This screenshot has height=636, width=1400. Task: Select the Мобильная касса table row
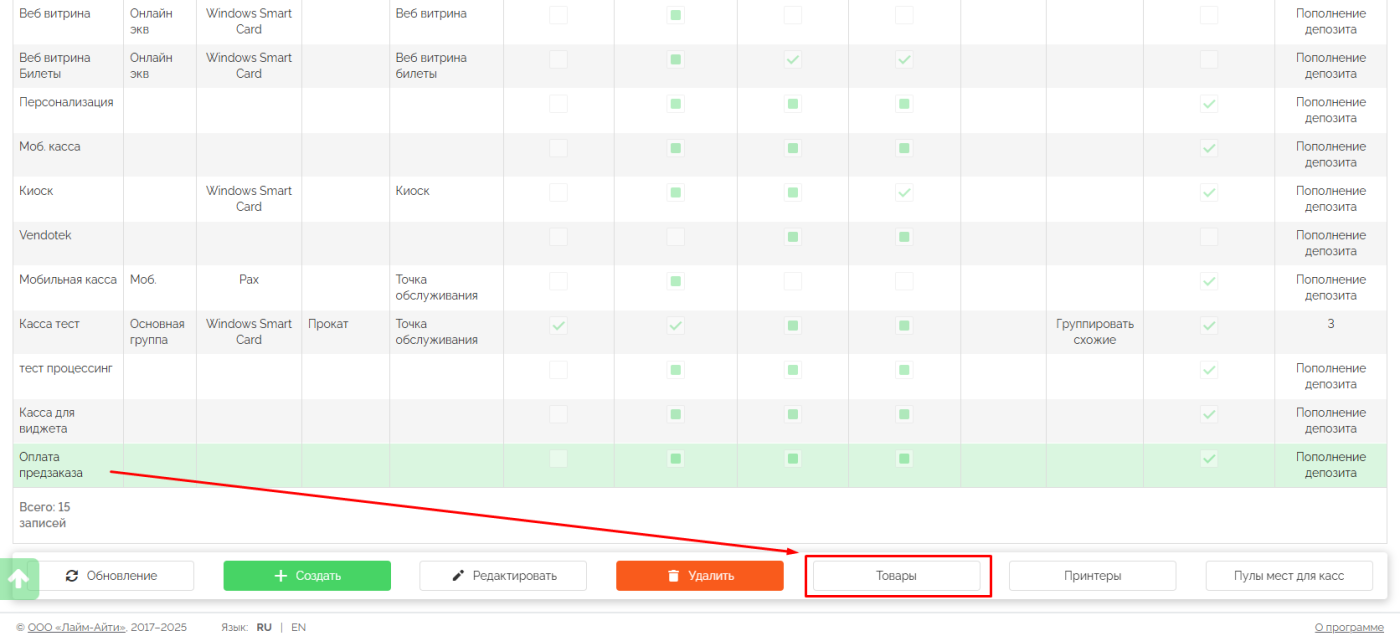click(x=67, y=280)
